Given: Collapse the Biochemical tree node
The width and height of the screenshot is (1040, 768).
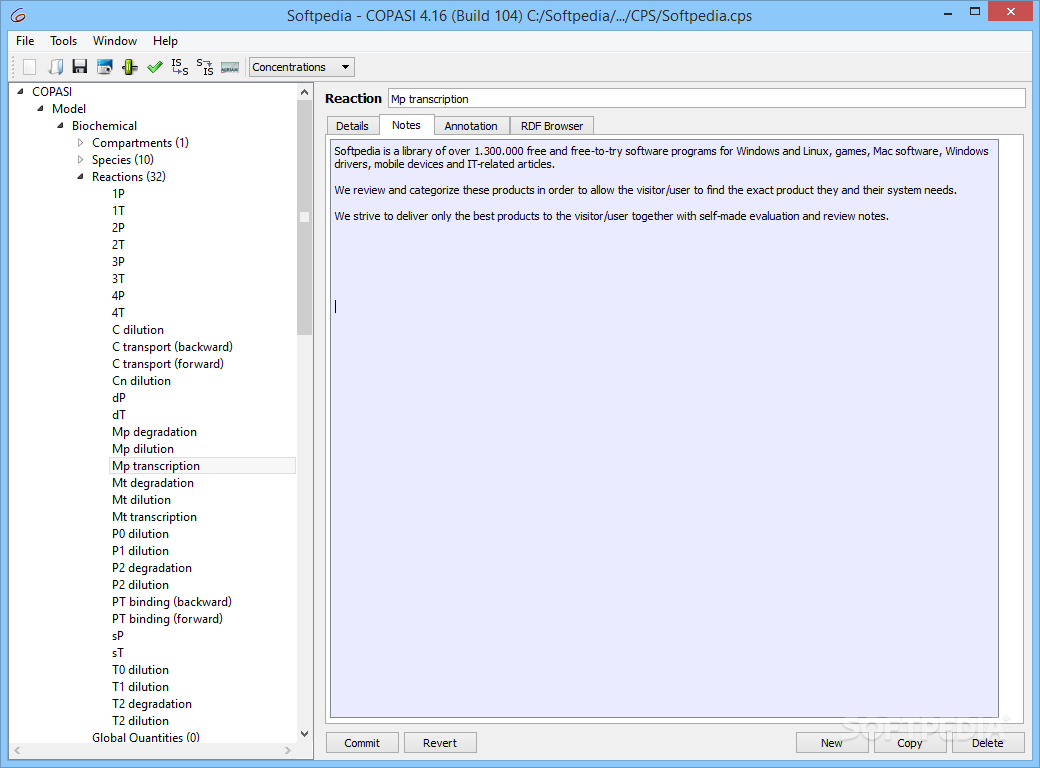Looking at the screenshot, I should 60,125.
